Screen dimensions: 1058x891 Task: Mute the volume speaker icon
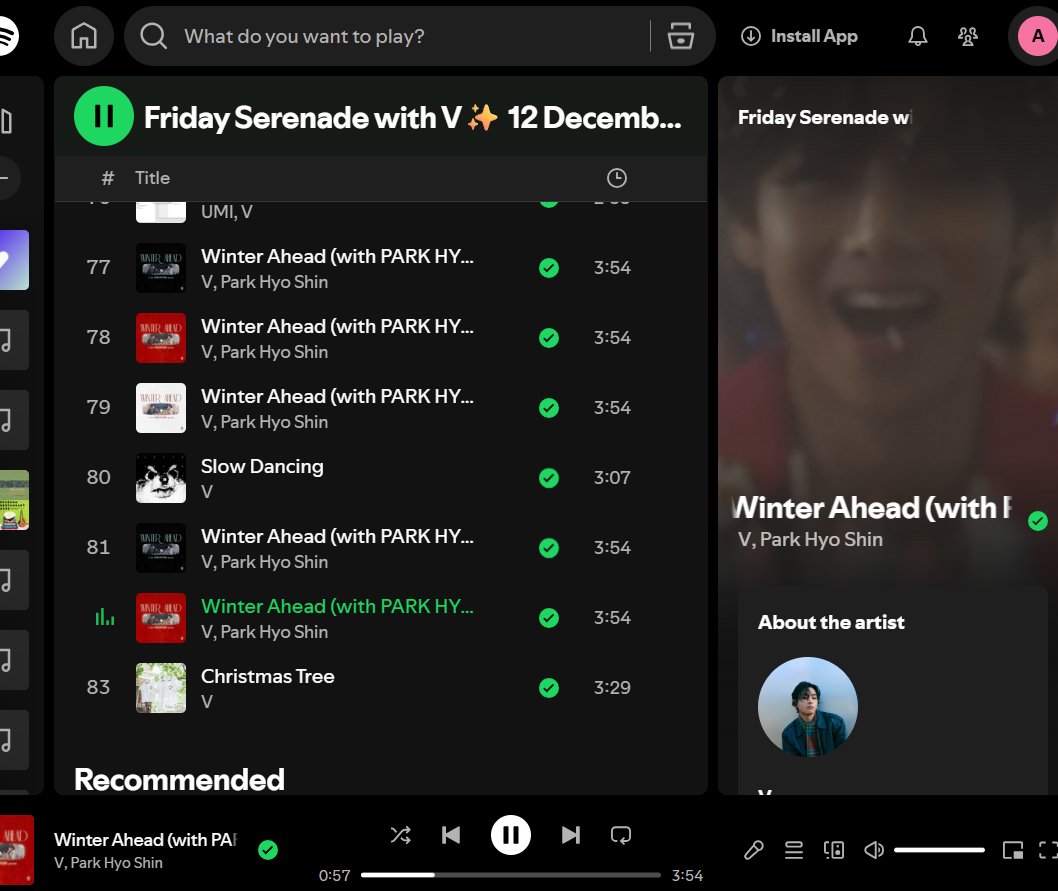[873, 849]
